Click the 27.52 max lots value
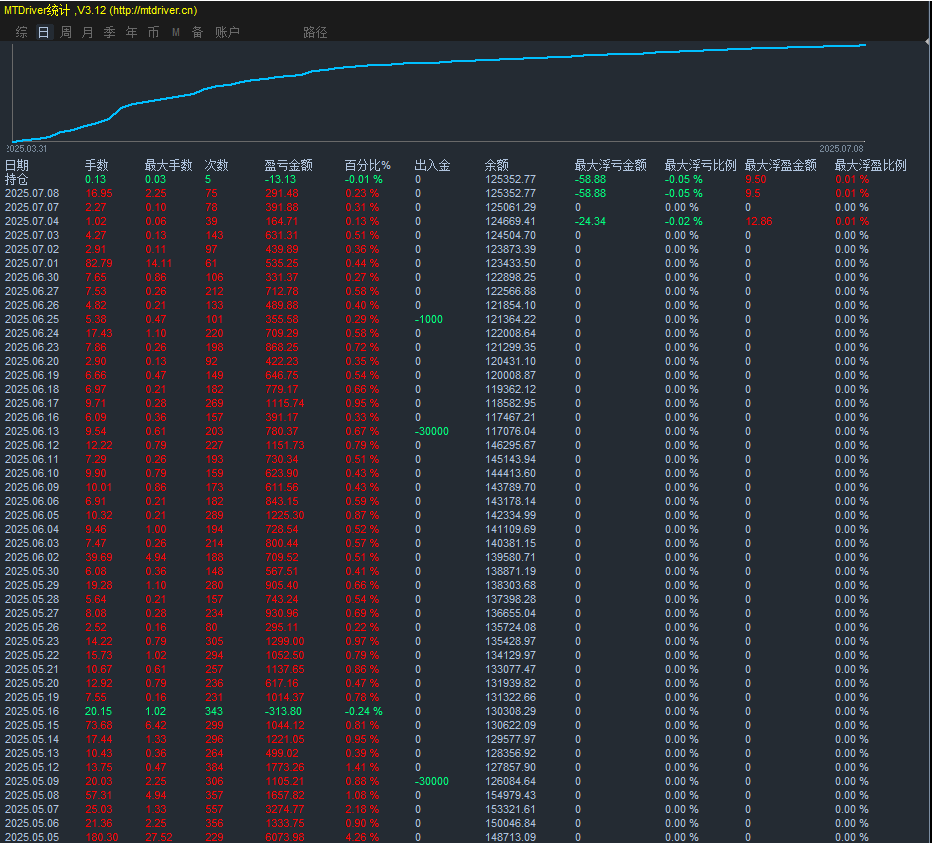 pos(159,837)
